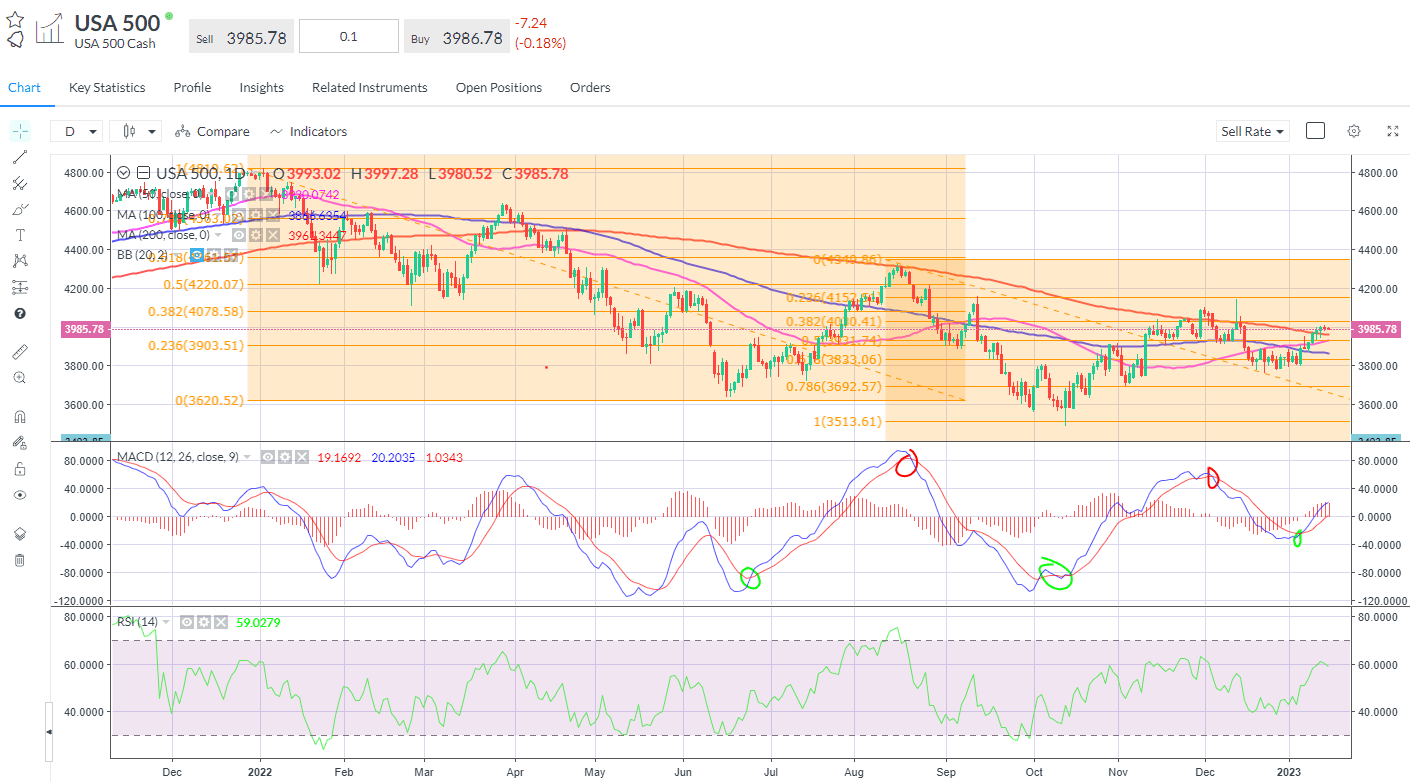Click the minus box next to USA 500 title
The width and height of the screenshot is (1410, 782).
[143, 173]
